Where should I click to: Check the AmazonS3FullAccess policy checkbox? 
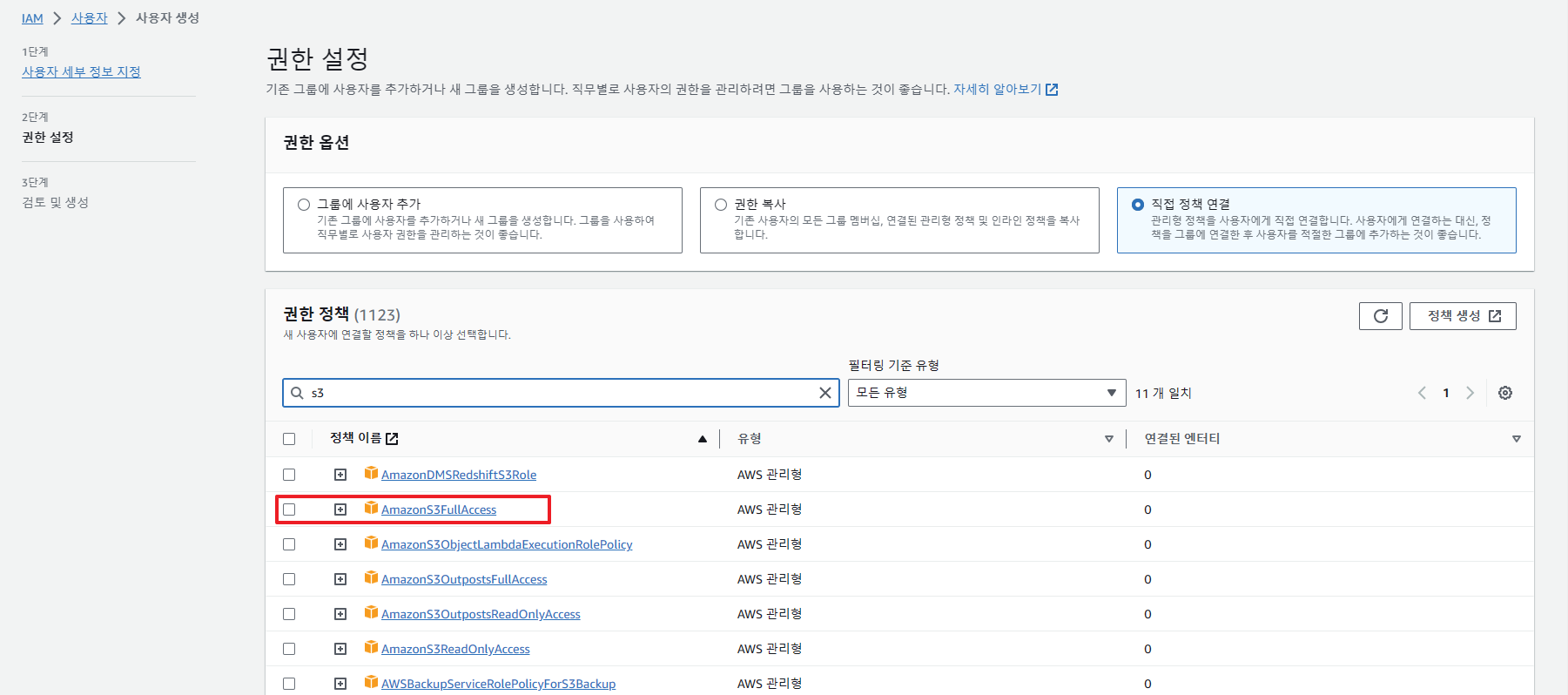289,509
